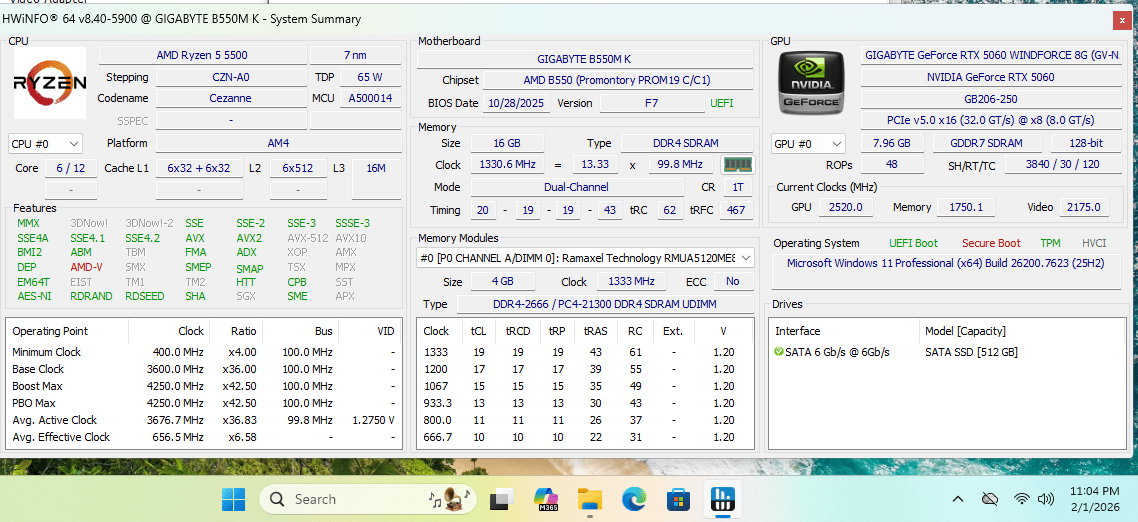Viewport: 1138px width, 522px height.
Task: Click the Interface column header in Drives
Action: coord(798,331)
